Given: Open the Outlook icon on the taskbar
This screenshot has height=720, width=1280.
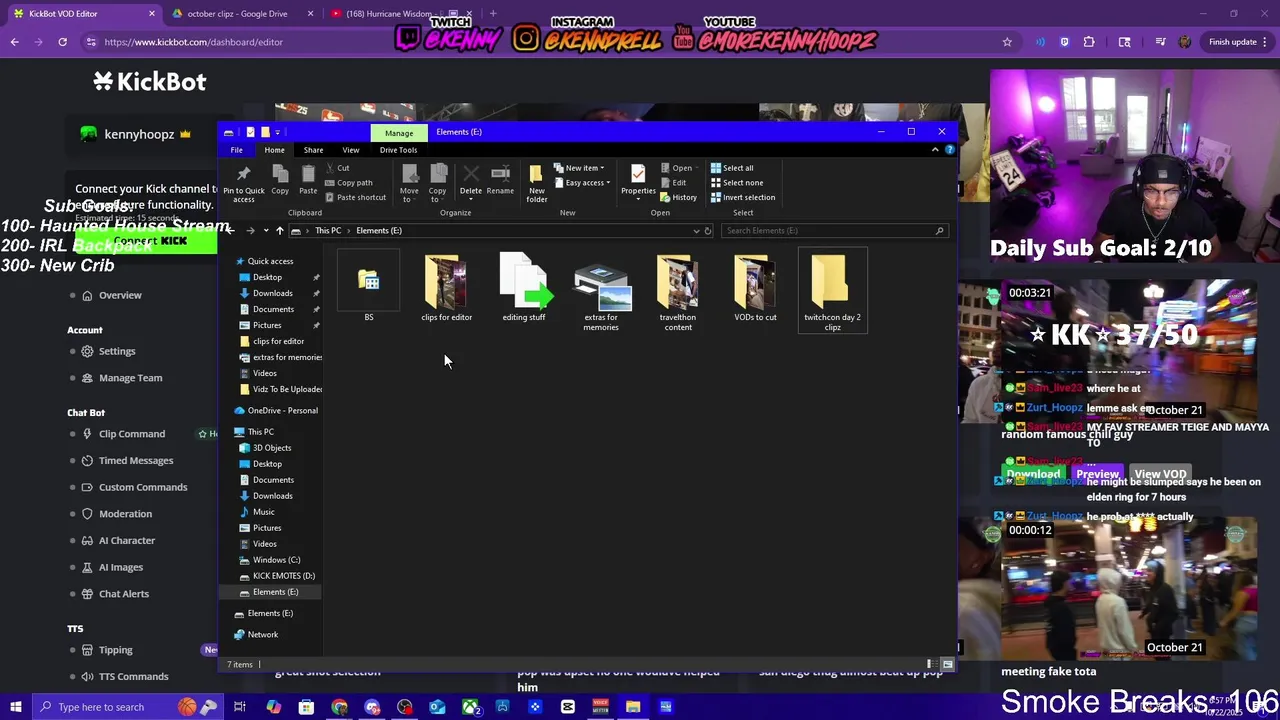Looking at the screenshot, I should coord(437,707).
